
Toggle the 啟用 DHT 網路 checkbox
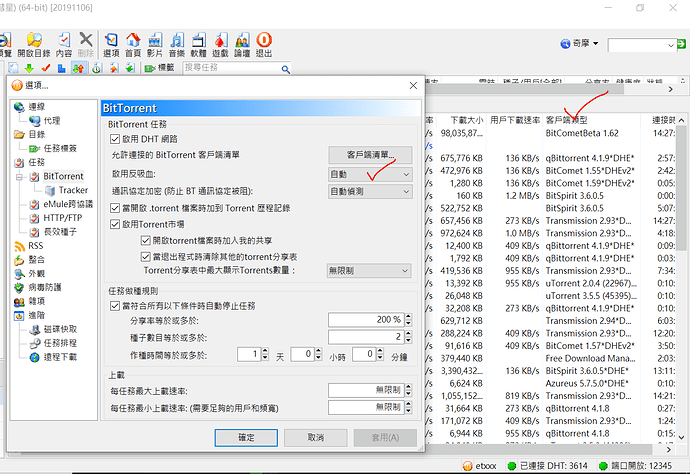(x=115, y=139)
